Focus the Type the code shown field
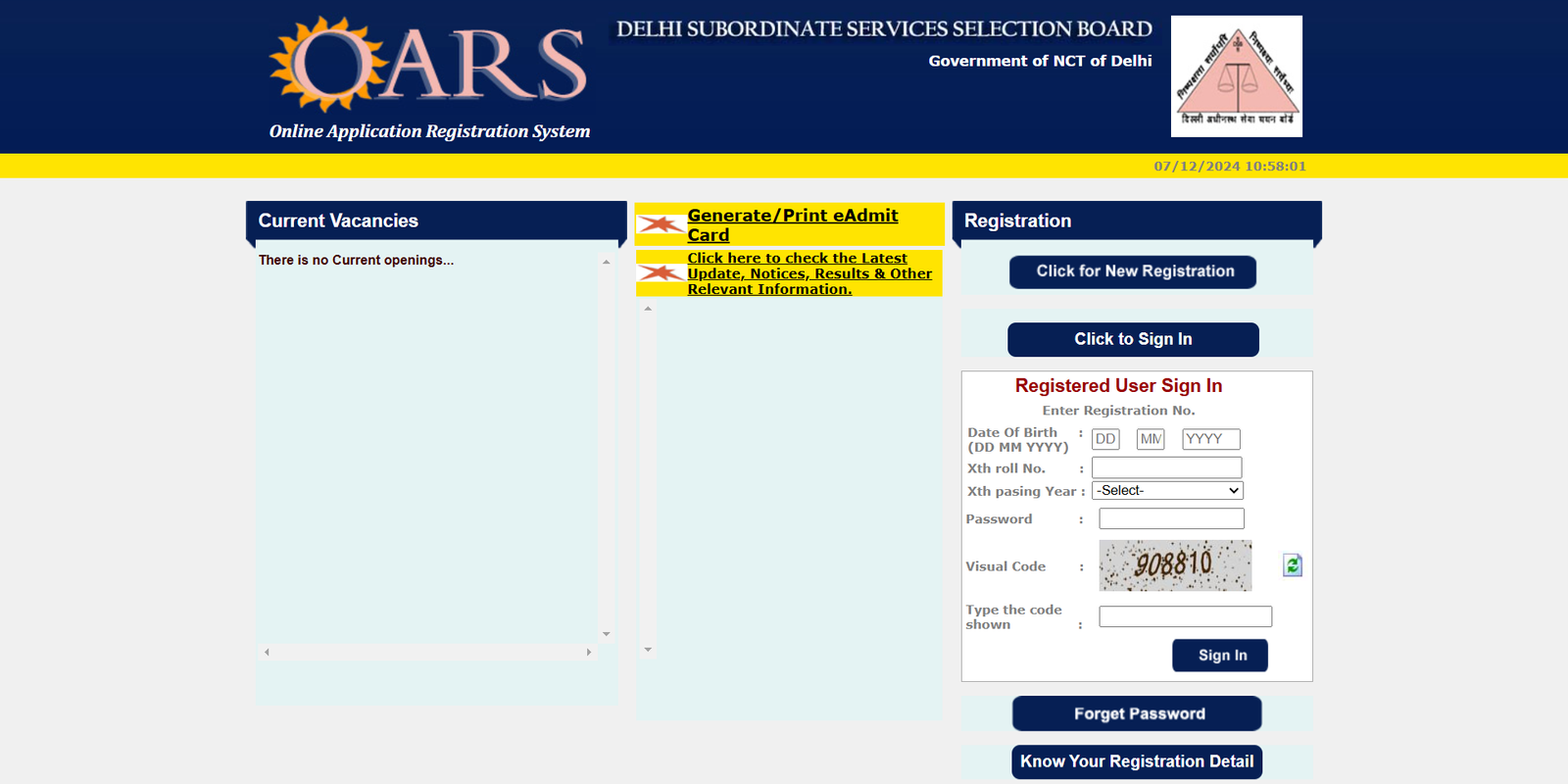This screenshot has height=784, width=1568. (1186, 616)
